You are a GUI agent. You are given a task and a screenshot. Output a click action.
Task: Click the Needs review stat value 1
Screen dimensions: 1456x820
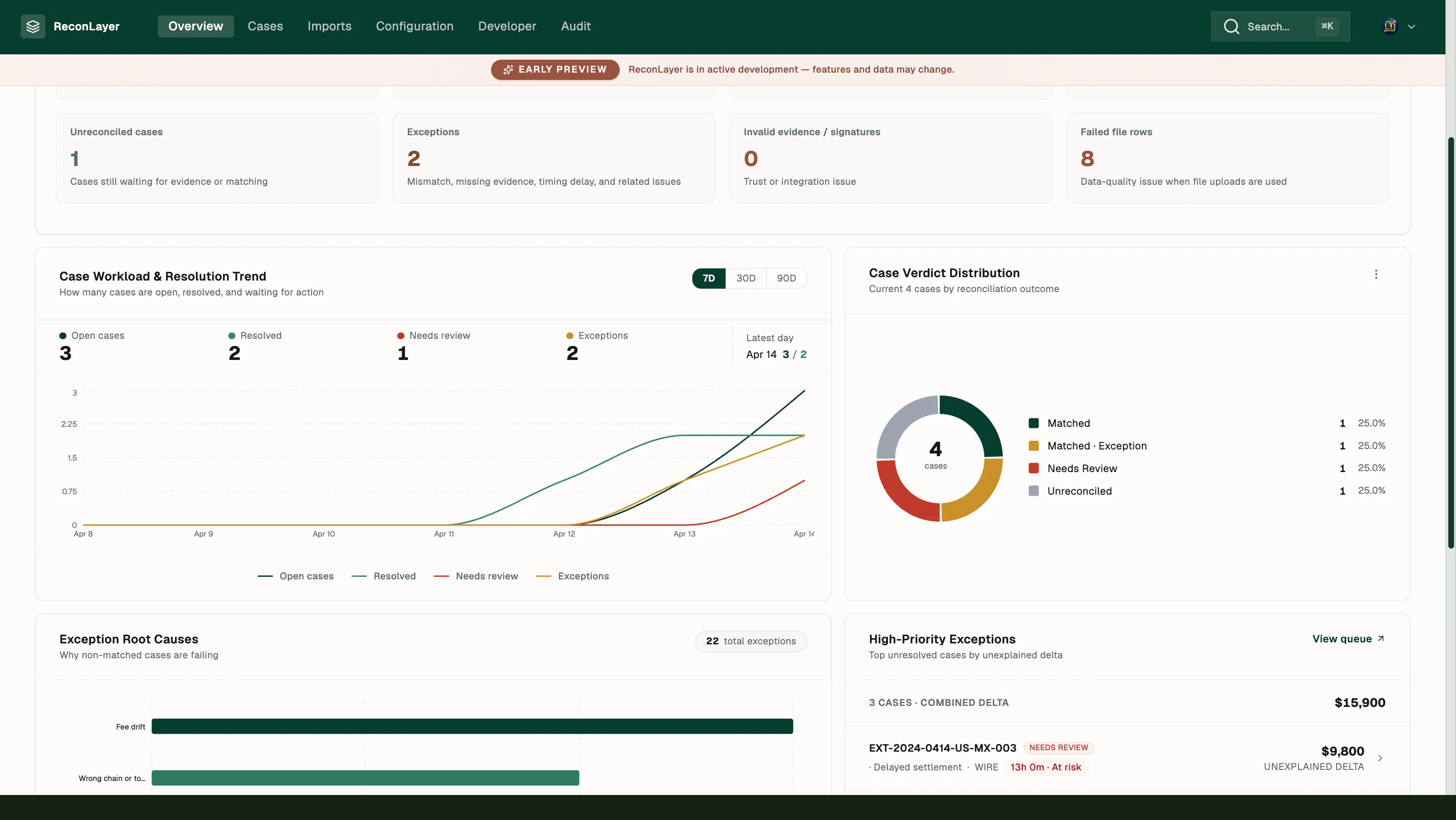click(403, 354)
